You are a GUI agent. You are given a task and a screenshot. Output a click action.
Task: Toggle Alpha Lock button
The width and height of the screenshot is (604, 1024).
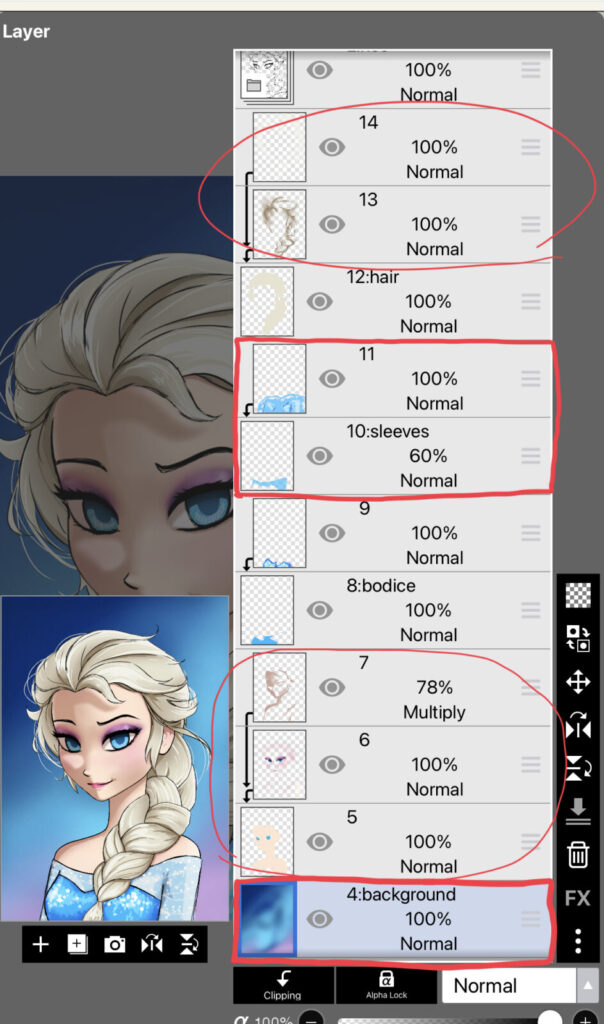point(387,985)
